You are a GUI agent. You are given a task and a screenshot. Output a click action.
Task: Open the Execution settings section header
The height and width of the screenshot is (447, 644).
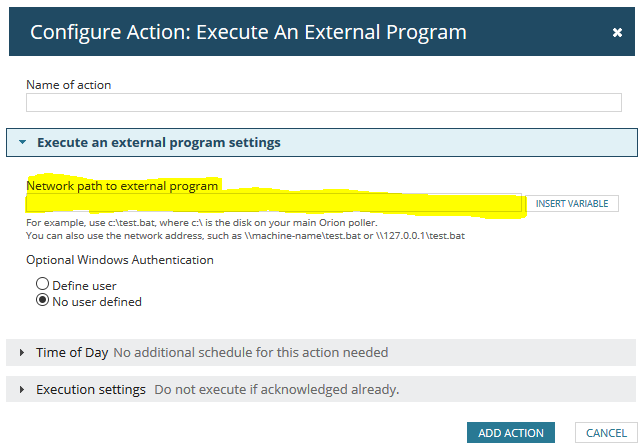tap(90, 389)
